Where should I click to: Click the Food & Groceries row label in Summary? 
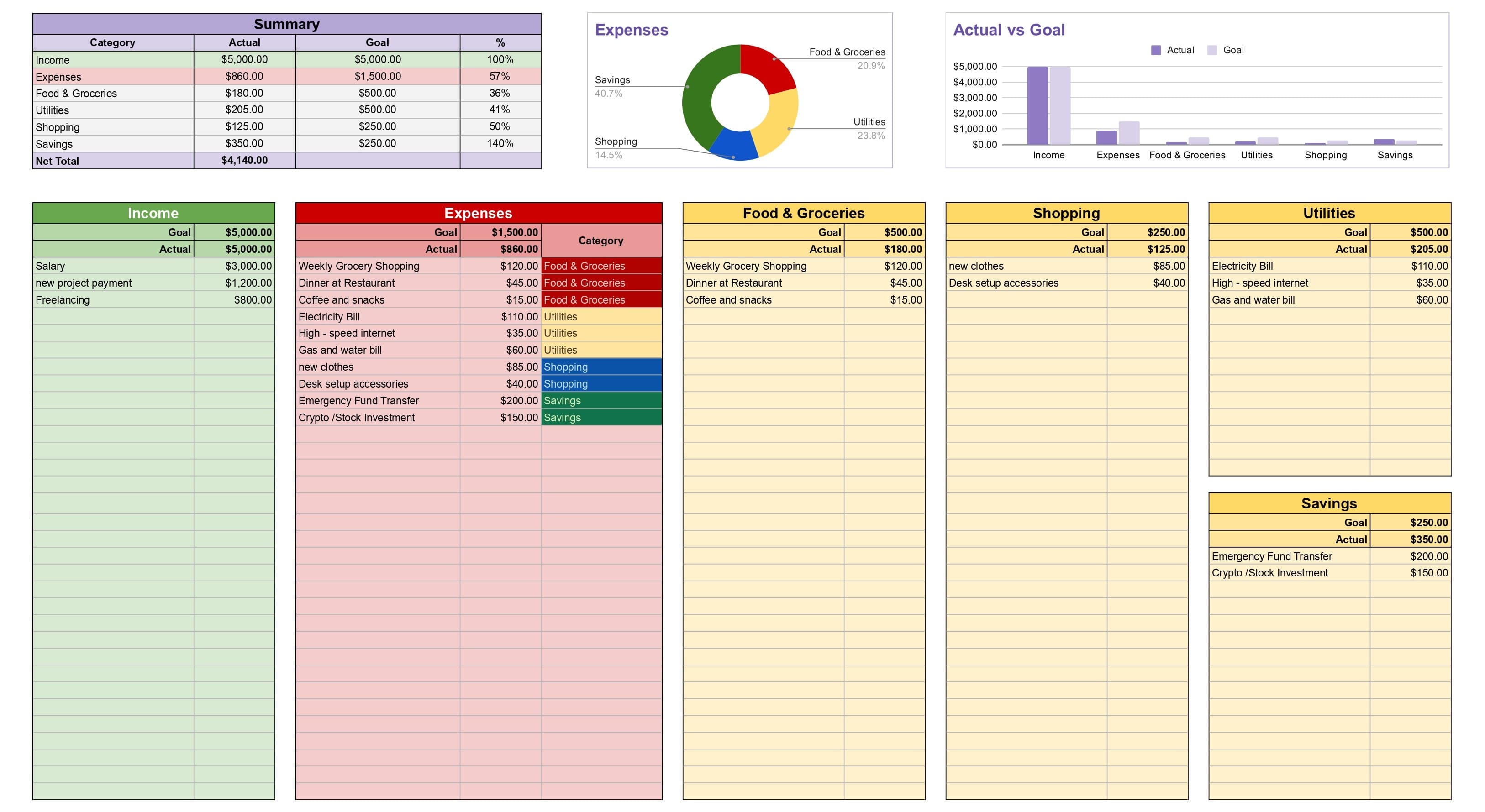(113, 94)
